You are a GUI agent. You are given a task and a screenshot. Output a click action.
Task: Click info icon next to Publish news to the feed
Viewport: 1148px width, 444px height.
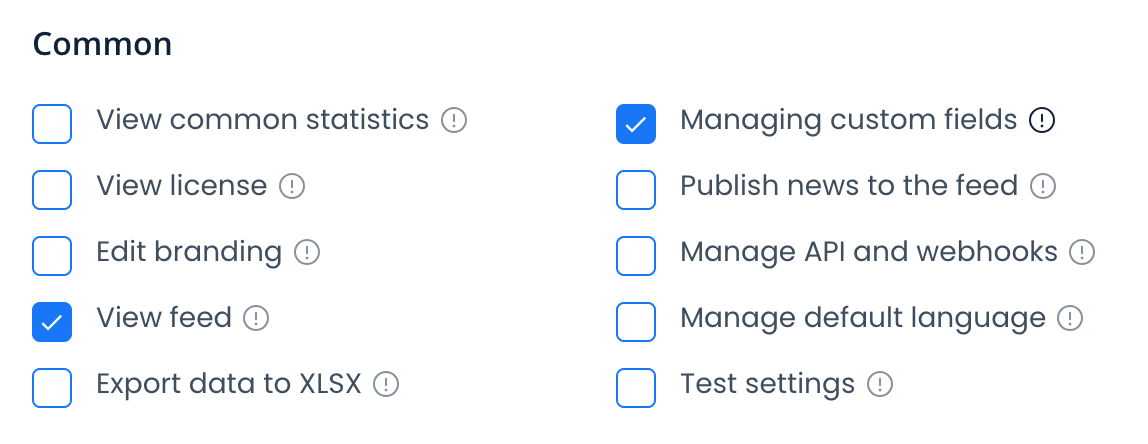pyautogui.click(x=1043, y=186)
